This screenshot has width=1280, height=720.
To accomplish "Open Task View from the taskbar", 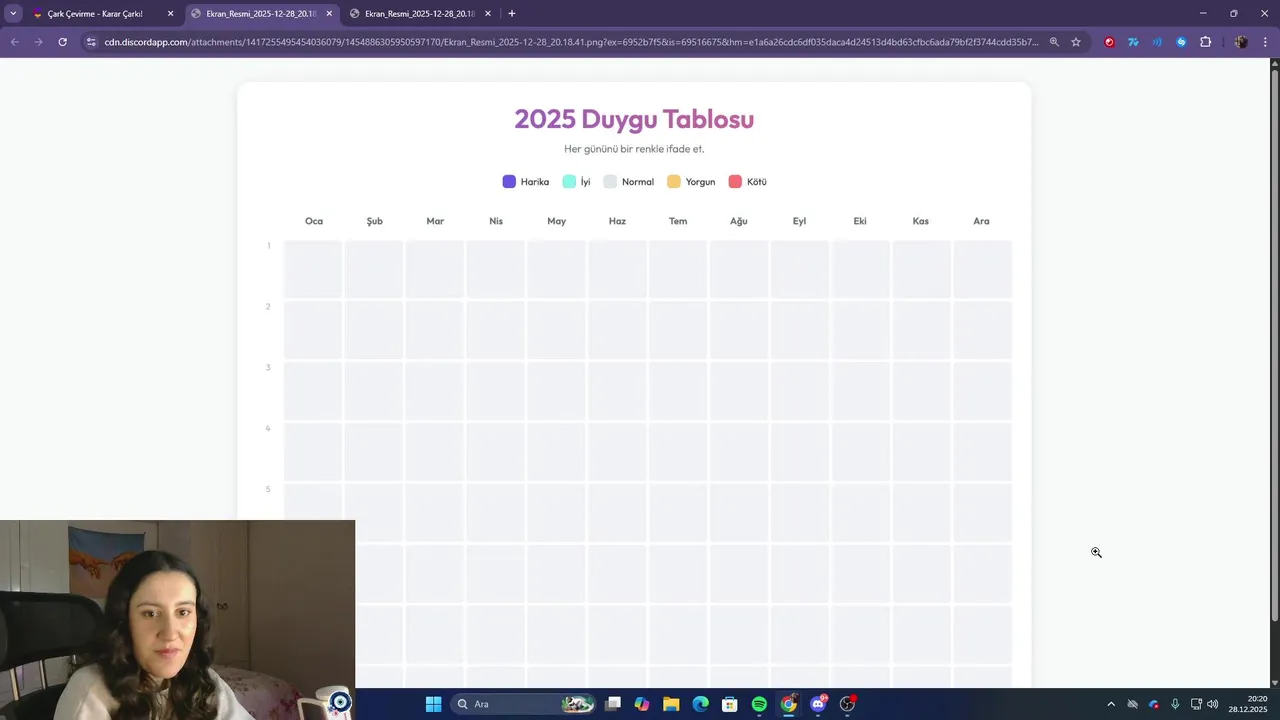I will click(x=613, y=704).
